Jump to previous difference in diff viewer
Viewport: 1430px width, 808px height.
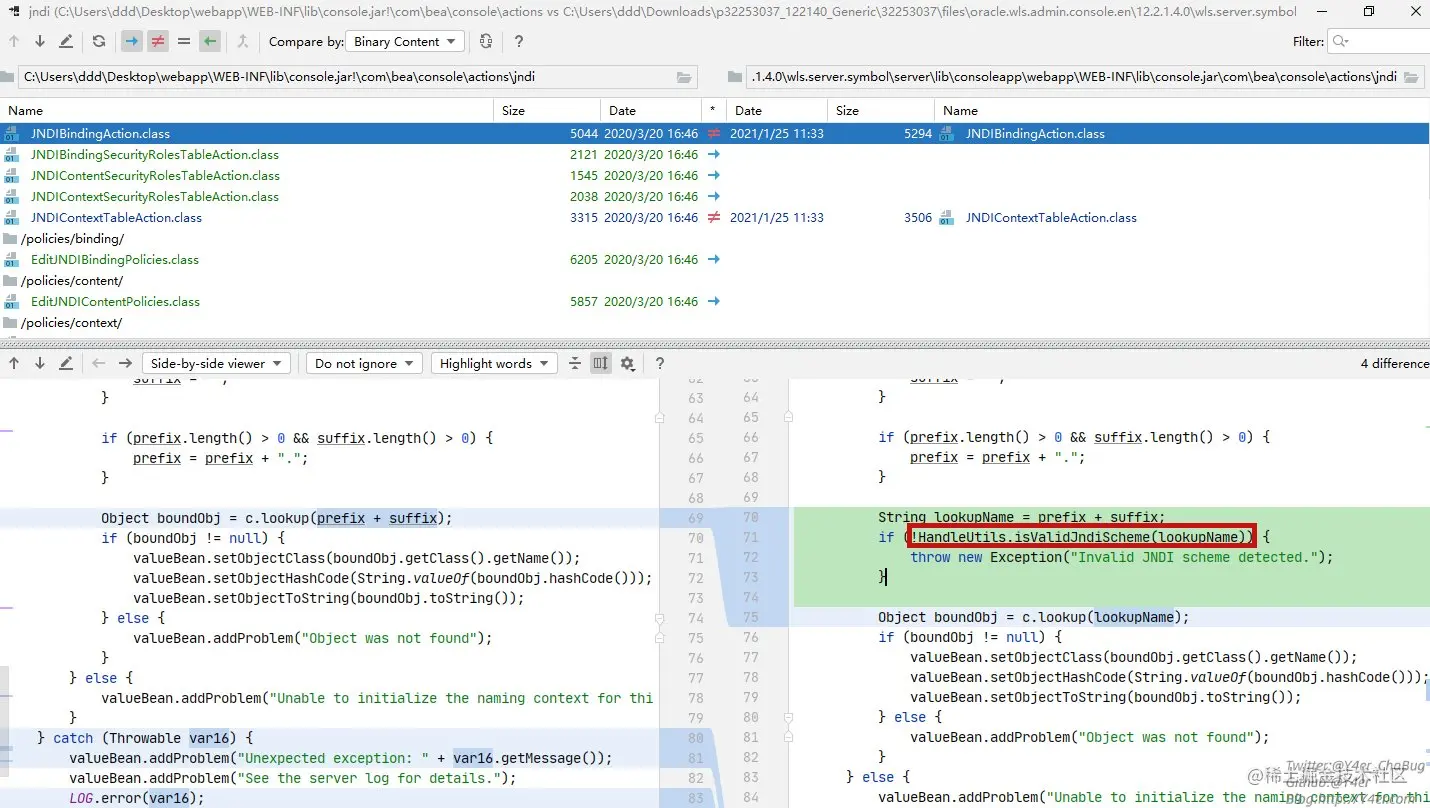click(14, 364)
